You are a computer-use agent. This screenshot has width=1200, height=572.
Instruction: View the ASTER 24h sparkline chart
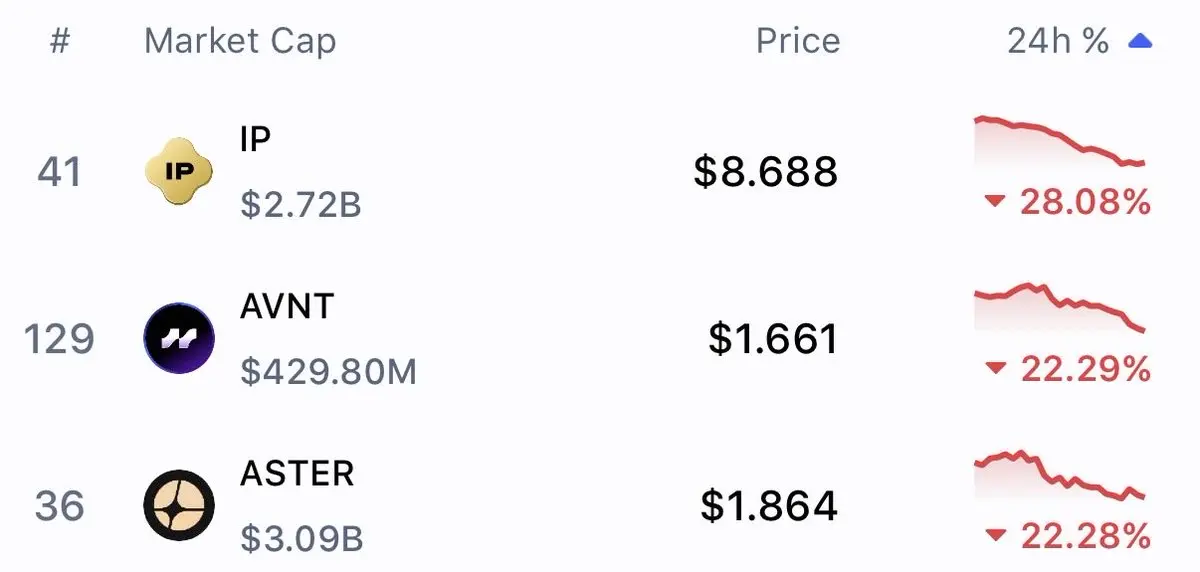click(1060, 477)
